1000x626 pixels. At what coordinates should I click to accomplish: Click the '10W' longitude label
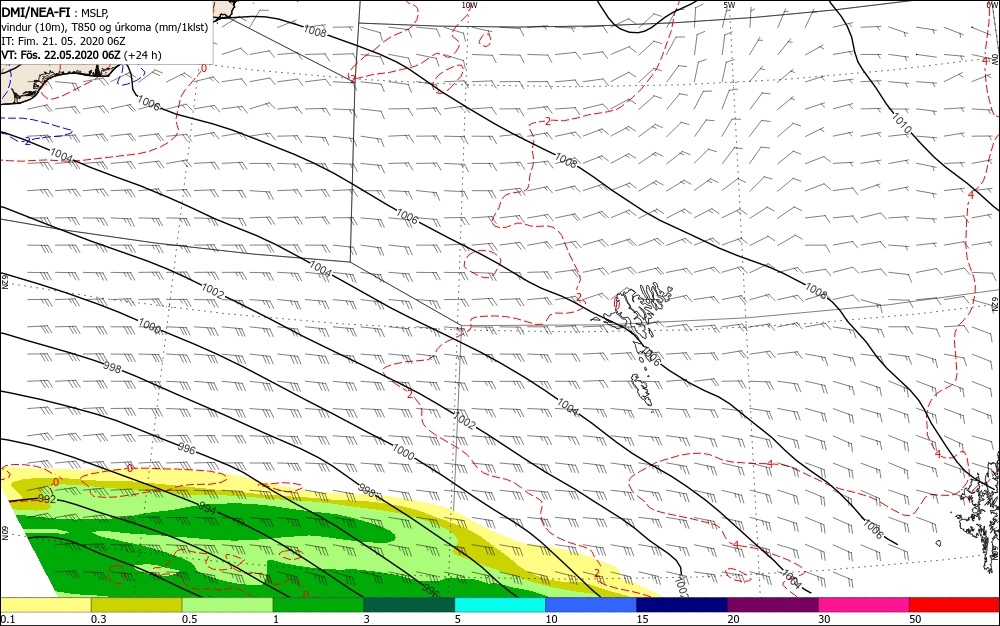(469, 5)
